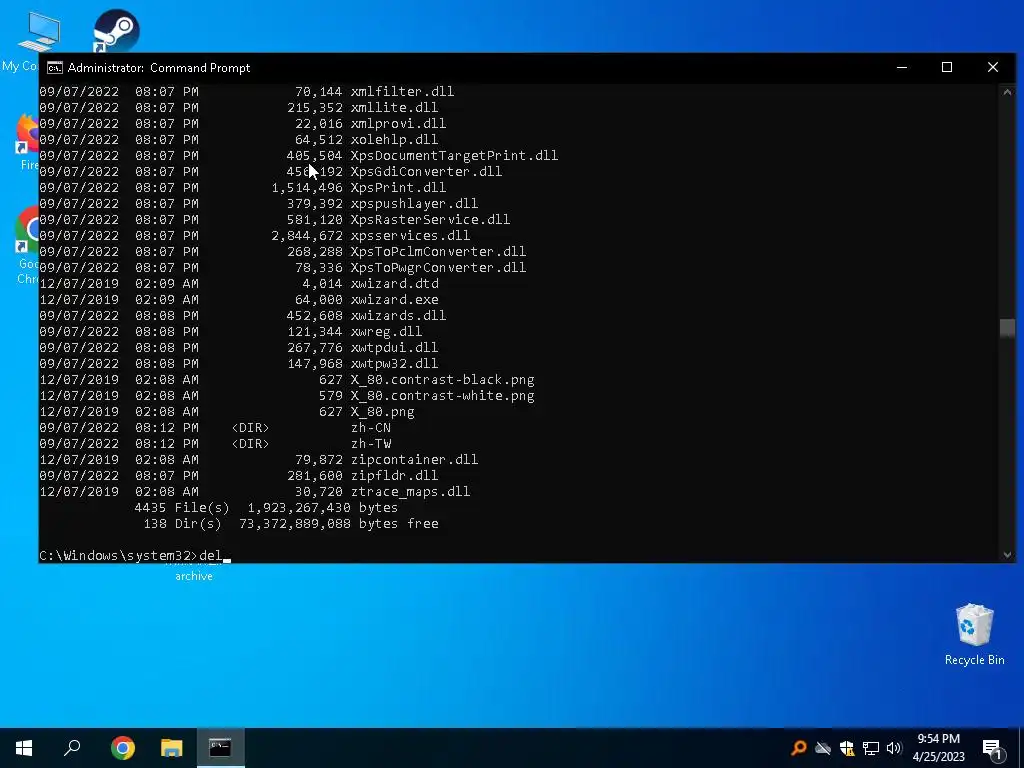Click the xpspushlayer.dll file name
The height and width of the screenshot is (768, 1024).
[414, 203]
